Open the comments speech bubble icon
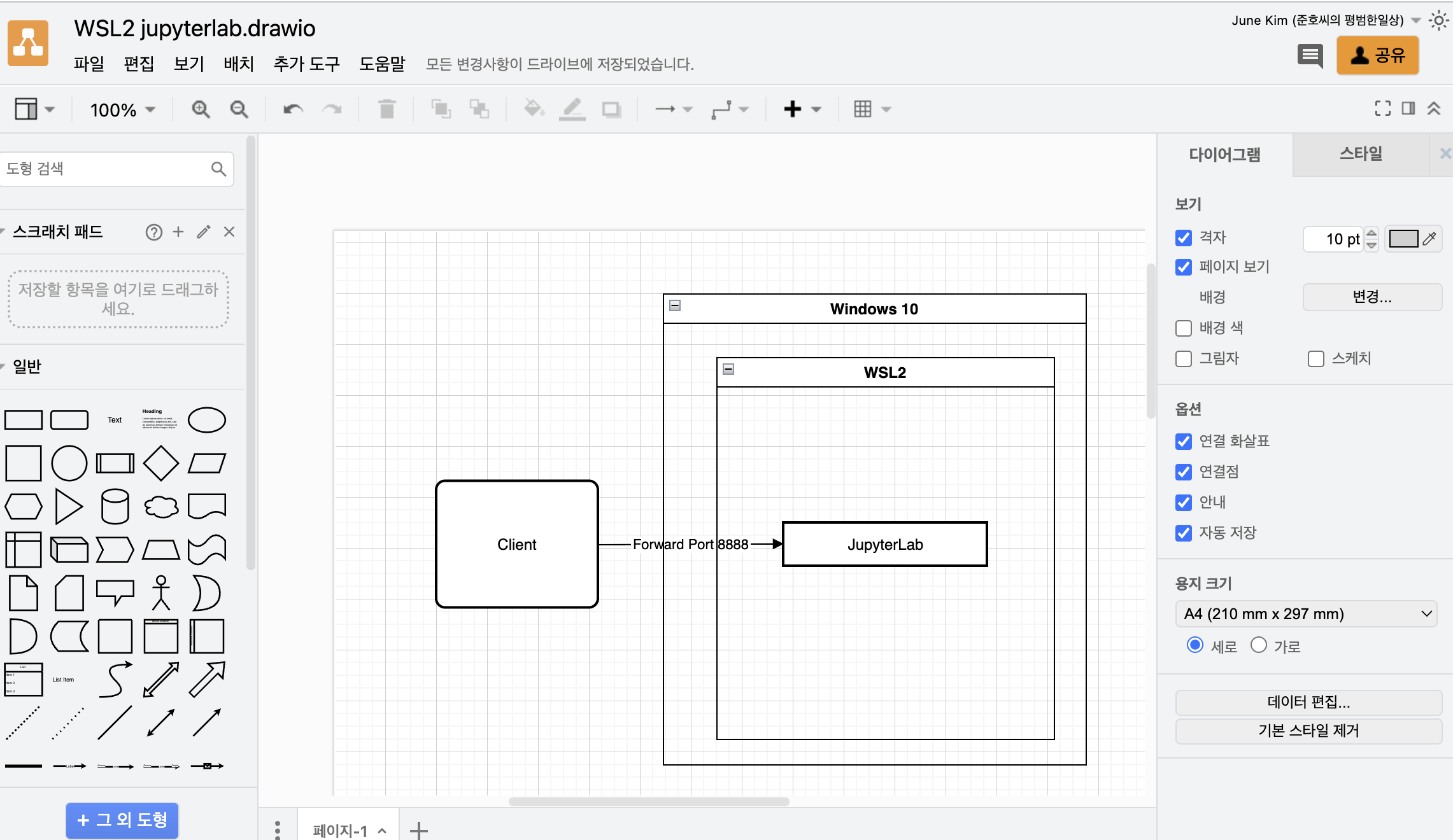 [x=1310, y=56]
